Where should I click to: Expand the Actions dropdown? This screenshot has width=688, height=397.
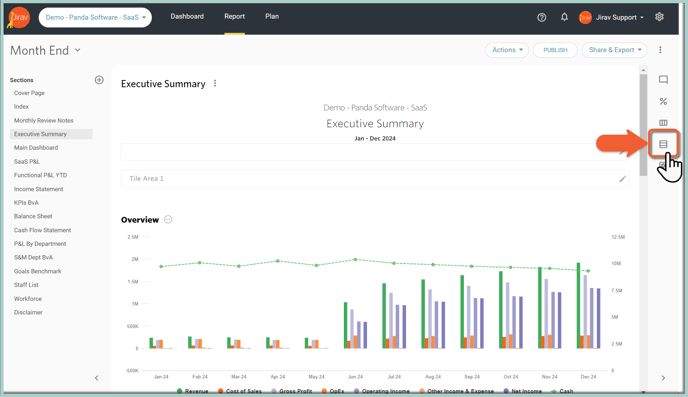[x=507, y=50]
